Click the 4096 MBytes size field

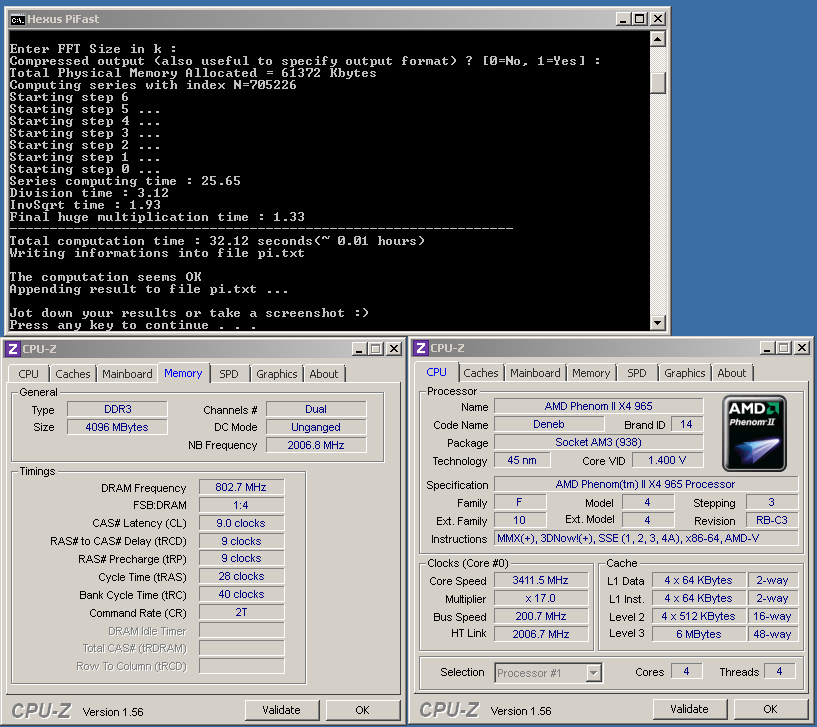117,427
